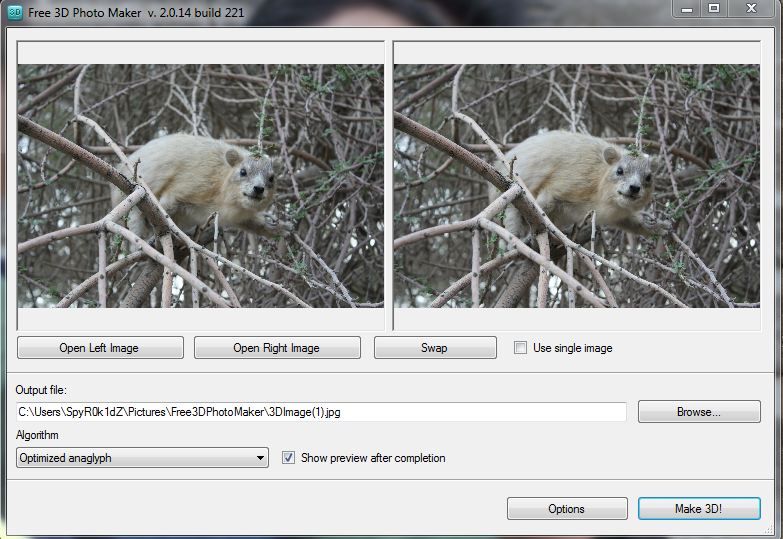Click the 3D app icon in title bar
Screen dimensions: 783x539
pyautogui.click(x=14, y=10)
